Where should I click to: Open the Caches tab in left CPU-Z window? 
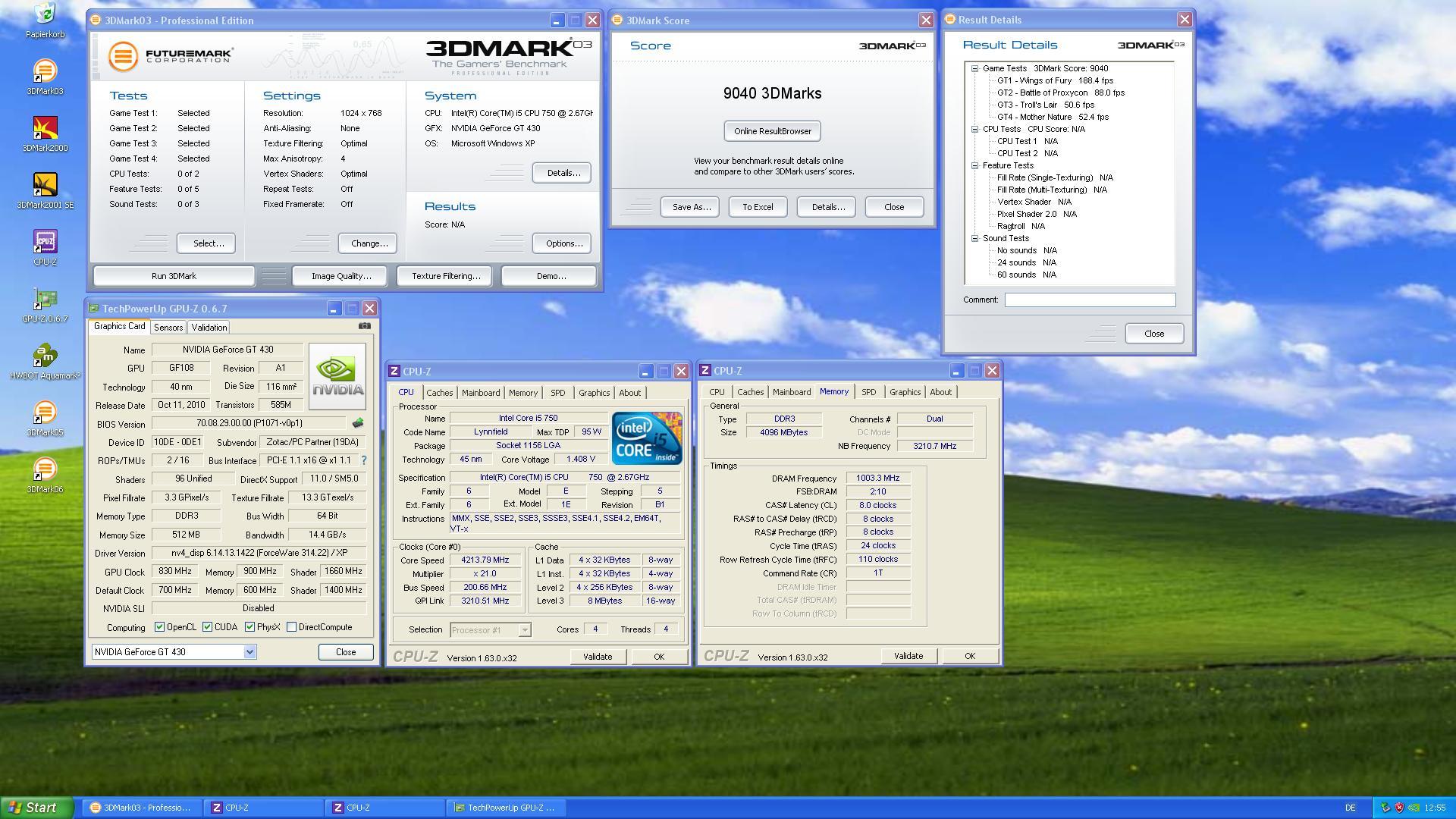click(439, 393)
